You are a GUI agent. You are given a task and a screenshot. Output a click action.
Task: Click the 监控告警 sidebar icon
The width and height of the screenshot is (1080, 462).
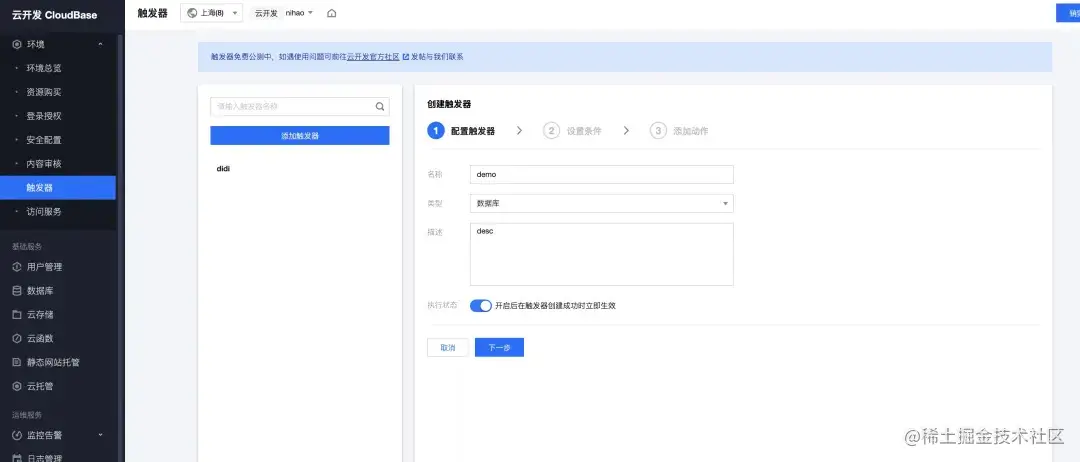(x=17, y=435)
